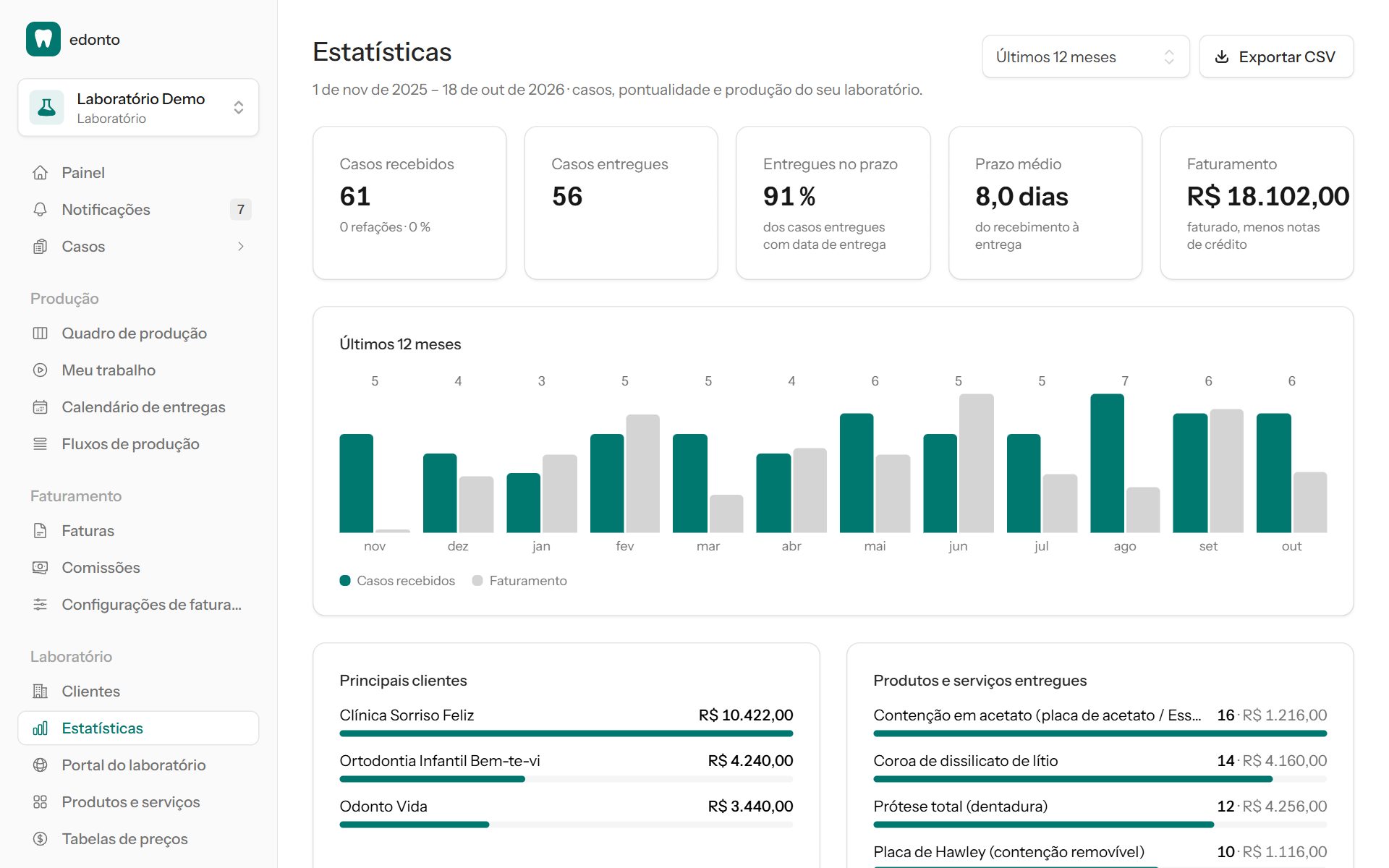
Task: Click the Comissões money icon
Action: click(x=41, y=568)
